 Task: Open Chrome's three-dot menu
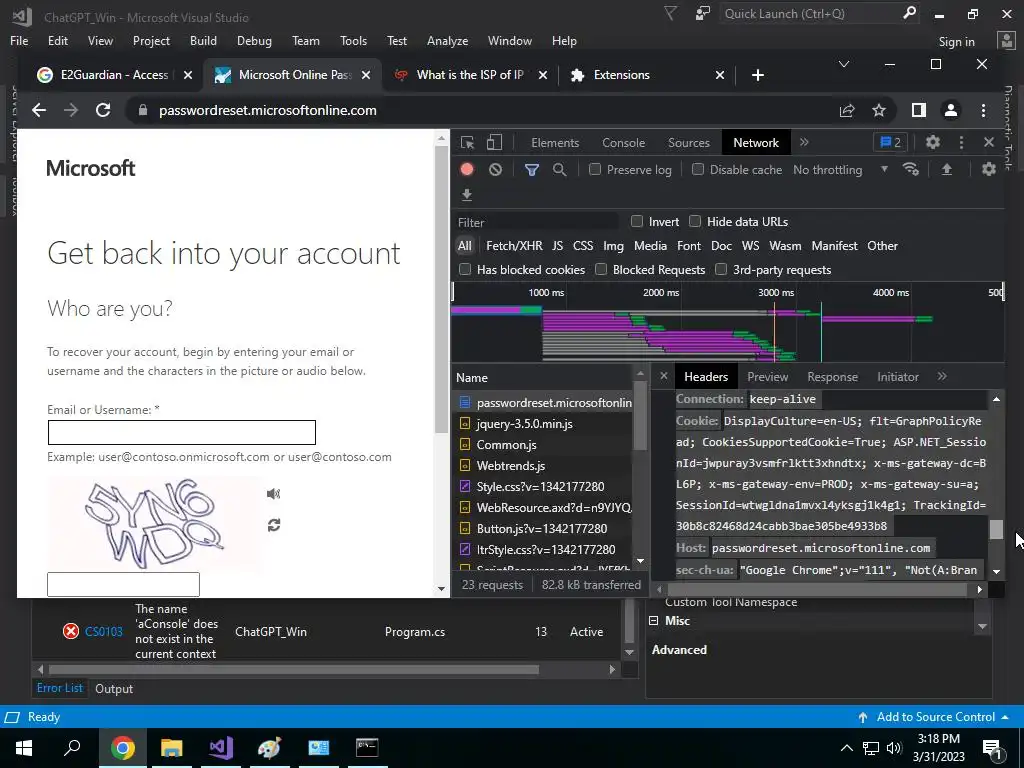pos(984,110)
